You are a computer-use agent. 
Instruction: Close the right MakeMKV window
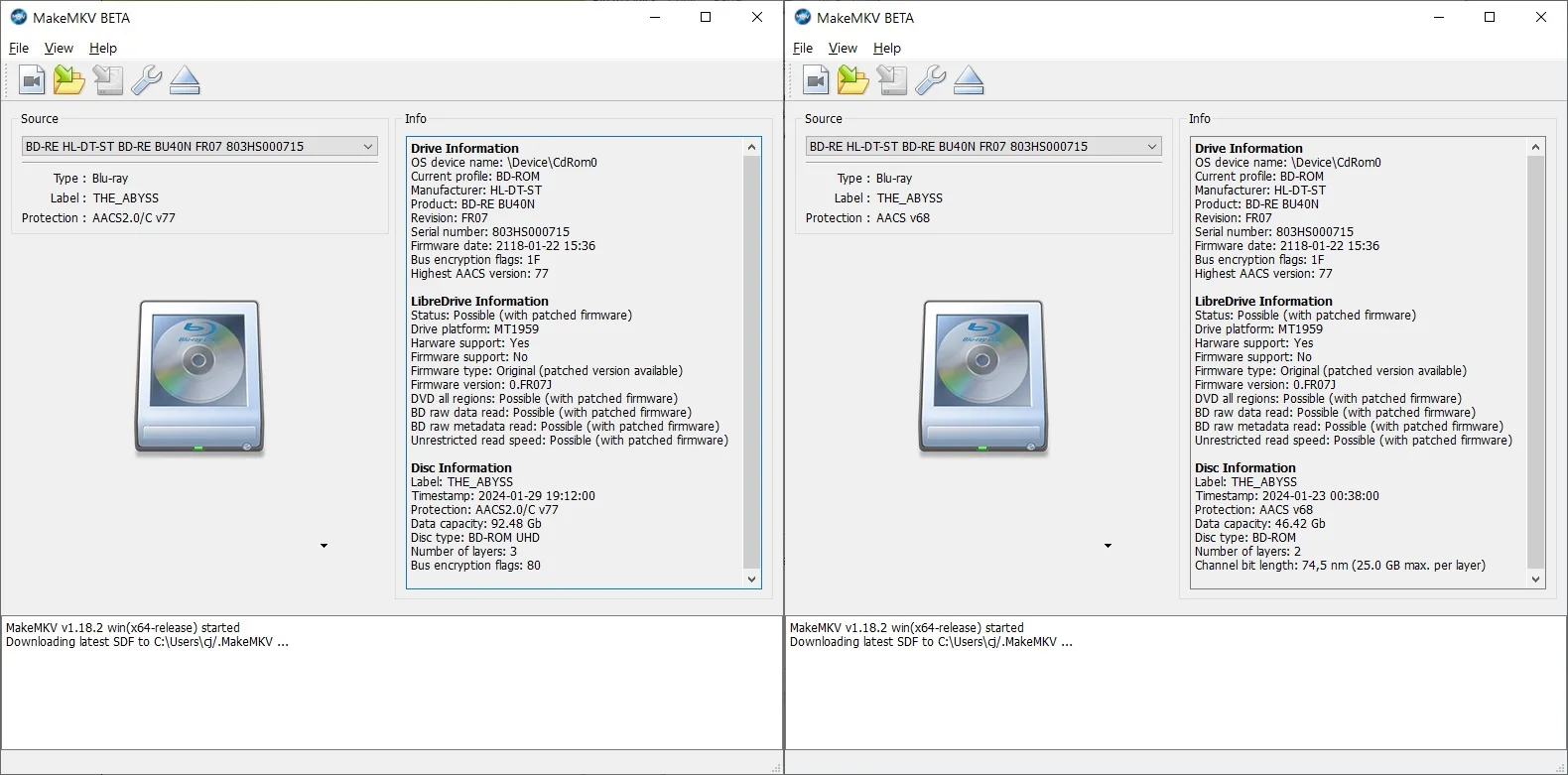[x=1541, y=17]
